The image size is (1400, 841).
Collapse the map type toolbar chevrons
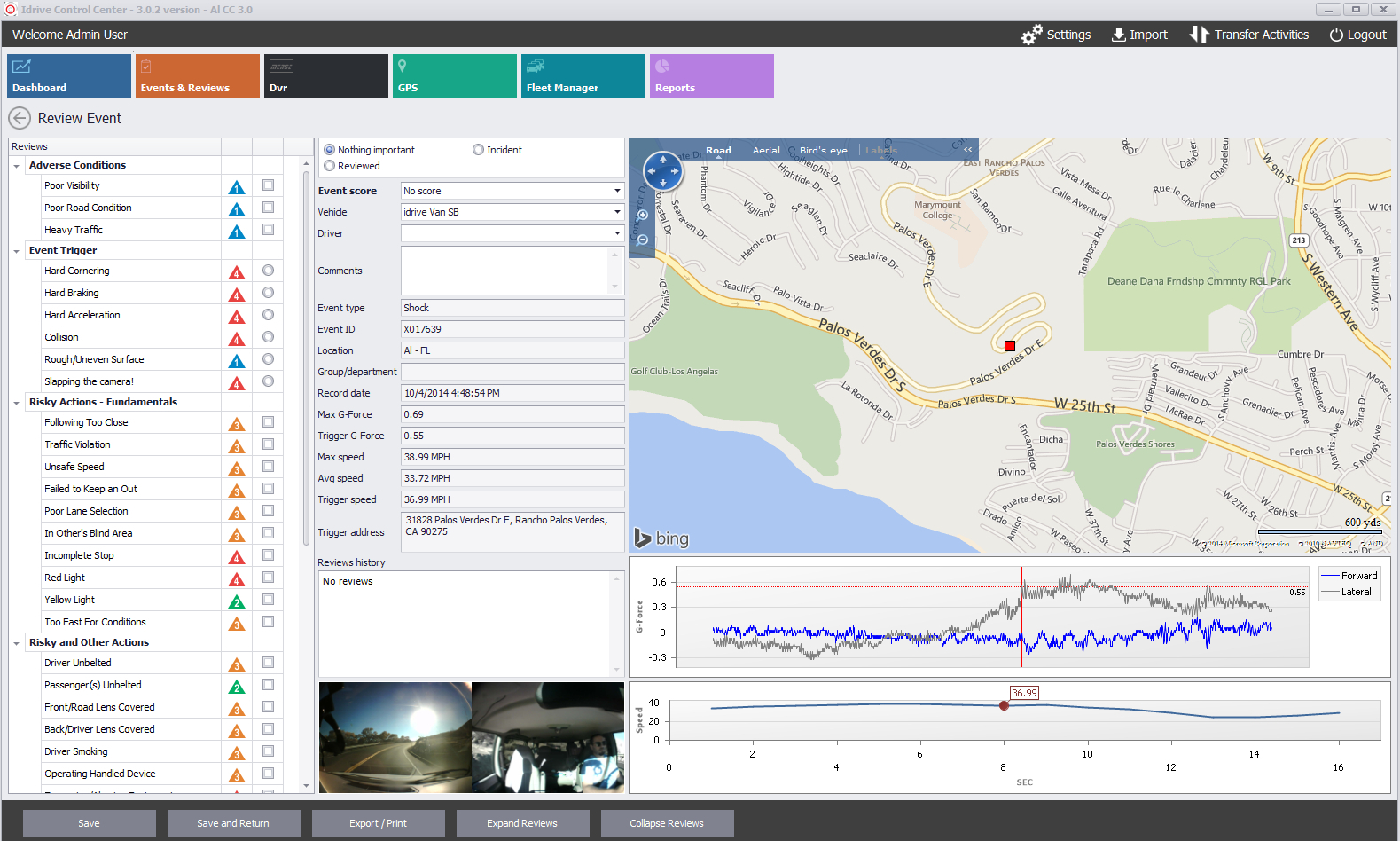(x=967, y=149)
